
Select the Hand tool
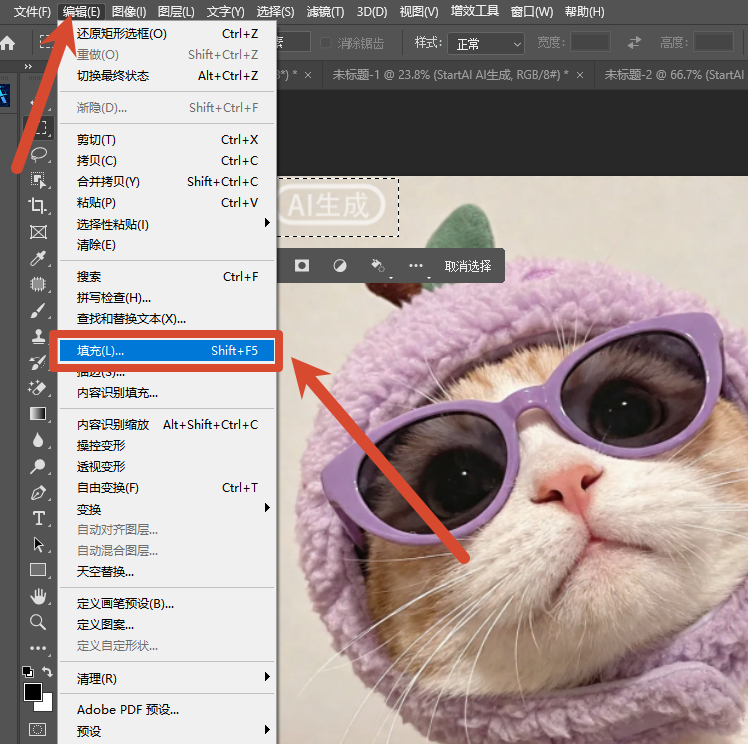(x=38, y=596)
